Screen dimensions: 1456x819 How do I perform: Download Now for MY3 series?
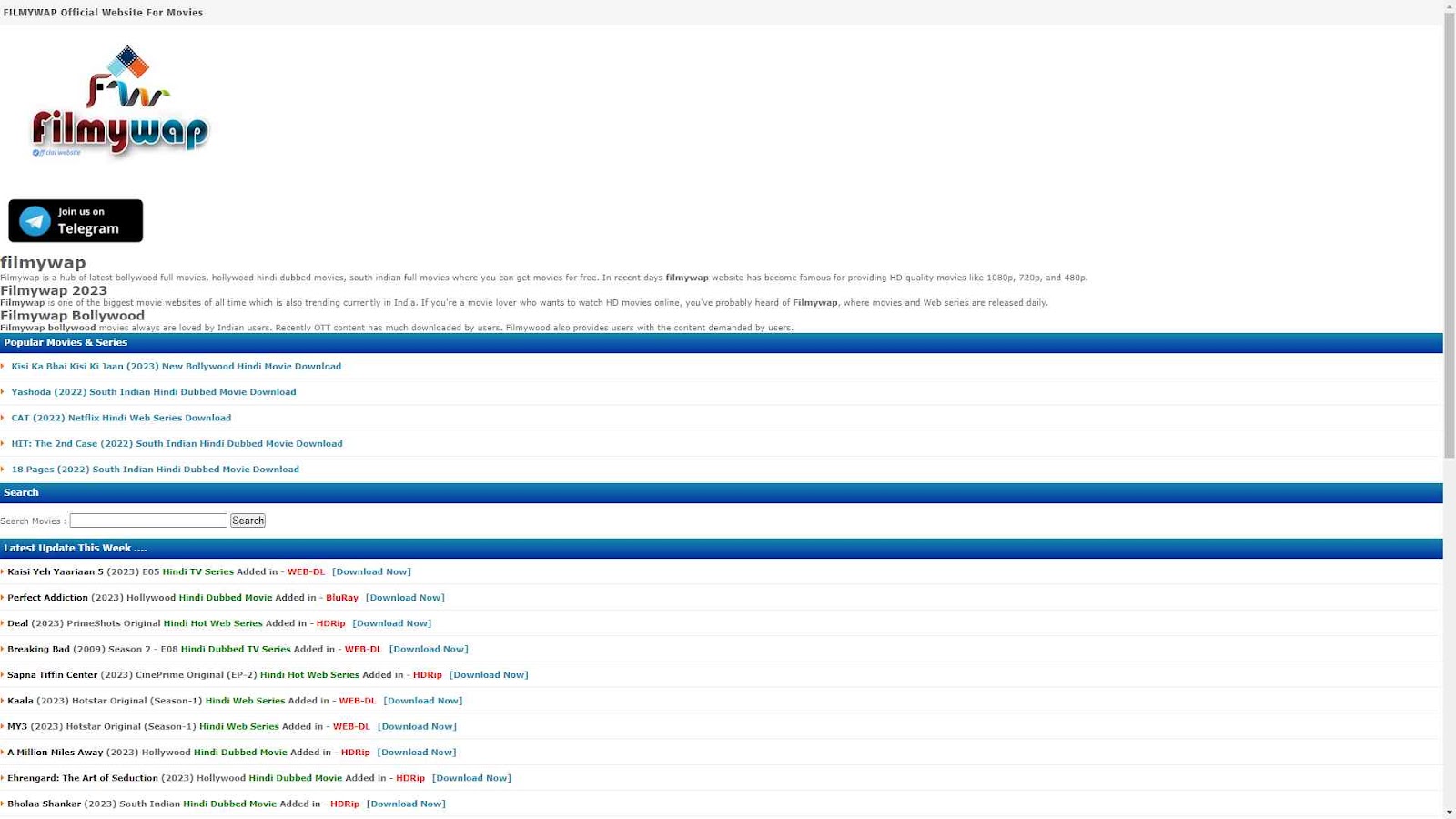pyautogui.click(x=417, y=726)
